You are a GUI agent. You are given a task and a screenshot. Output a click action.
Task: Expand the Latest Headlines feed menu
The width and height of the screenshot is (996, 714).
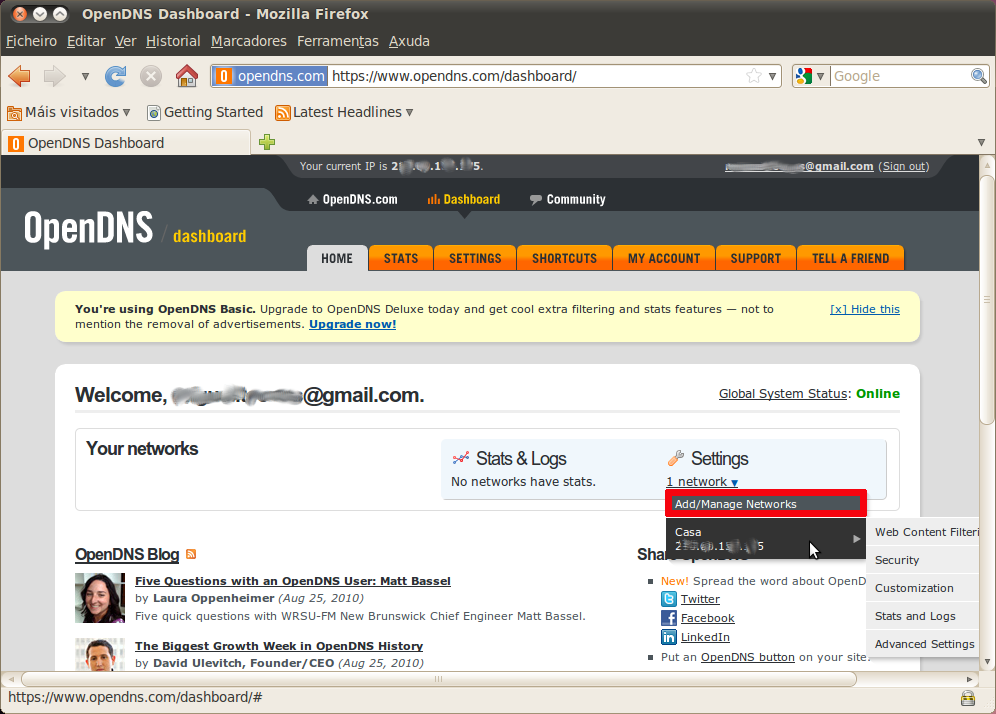click(x=344, y=112)
